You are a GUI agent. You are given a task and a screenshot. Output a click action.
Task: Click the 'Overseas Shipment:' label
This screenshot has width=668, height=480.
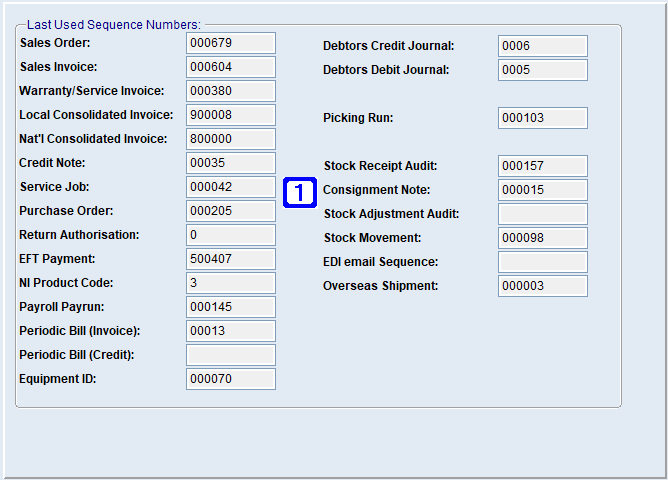click(380, 286)
